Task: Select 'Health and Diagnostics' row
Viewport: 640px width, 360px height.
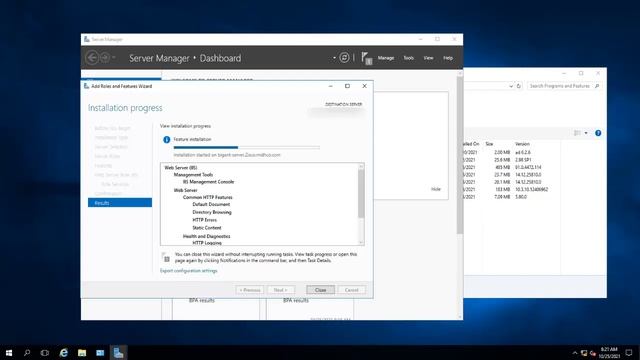Action: pyautogui.click(x=206, y=236)
